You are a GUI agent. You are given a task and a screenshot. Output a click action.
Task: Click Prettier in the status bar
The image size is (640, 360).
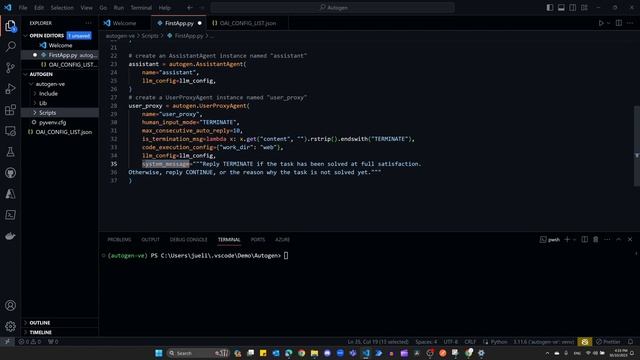pyautogui.click(x=608, y=342)
